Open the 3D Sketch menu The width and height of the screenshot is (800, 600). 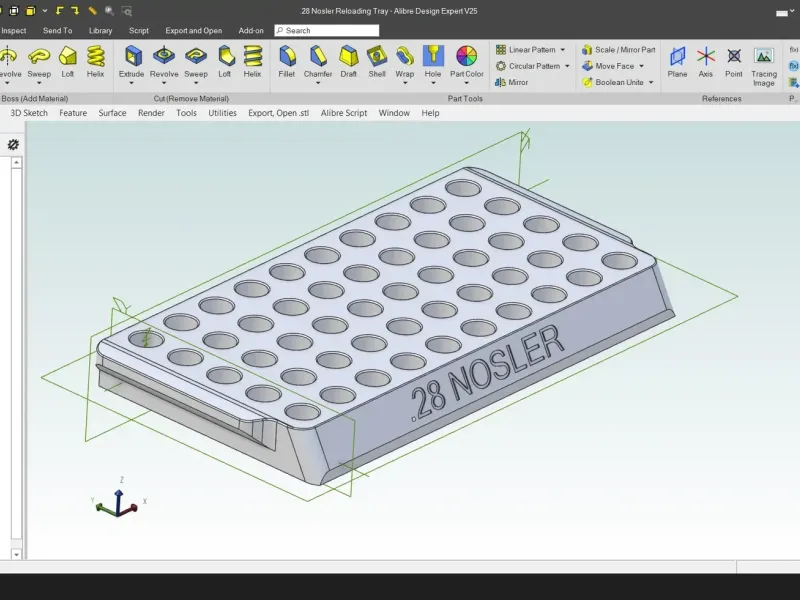[29, 113]
